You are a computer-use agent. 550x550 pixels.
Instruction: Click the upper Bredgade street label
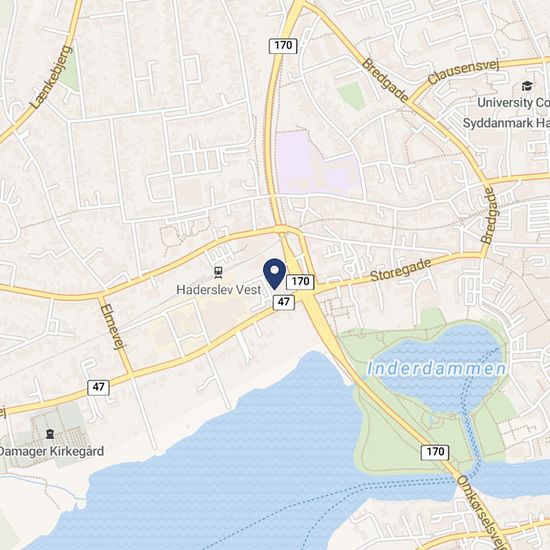385,80
